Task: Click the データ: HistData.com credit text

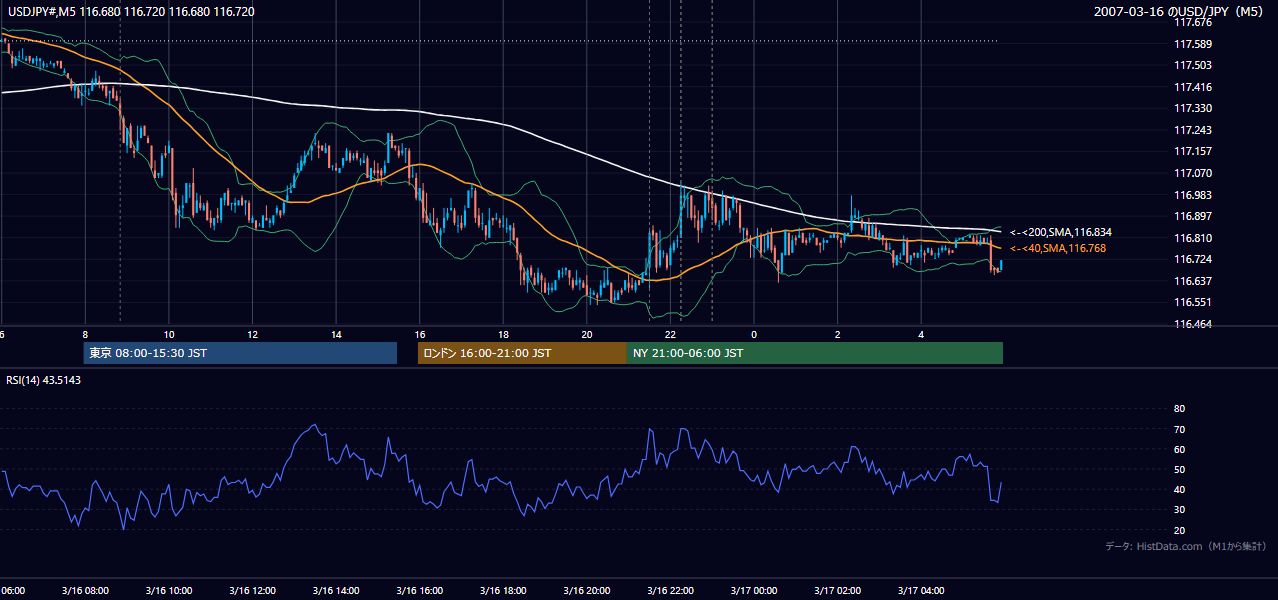Action: pos(1186,546)
